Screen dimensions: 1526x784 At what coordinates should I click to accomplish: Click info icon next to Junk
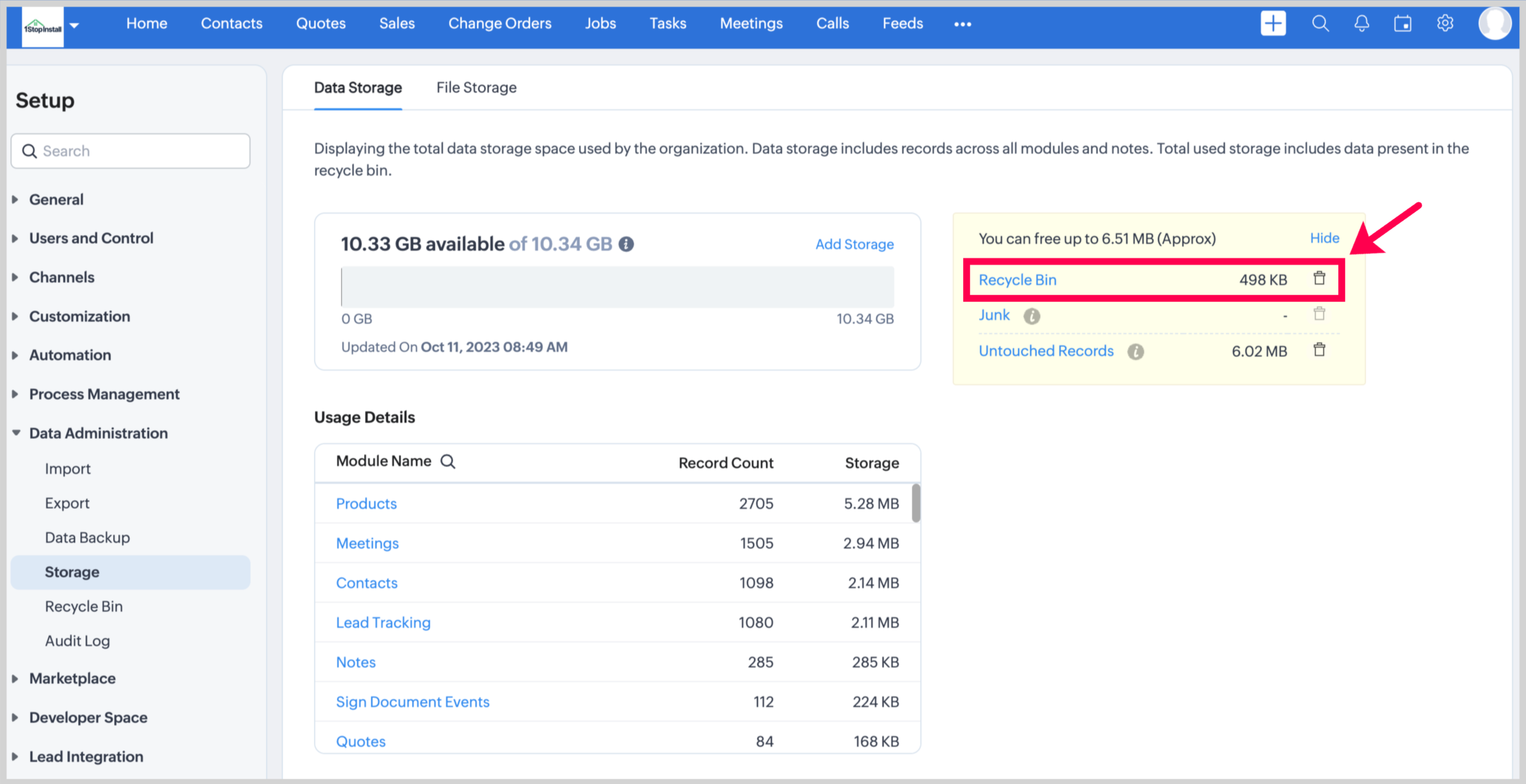pos(1031,316)
